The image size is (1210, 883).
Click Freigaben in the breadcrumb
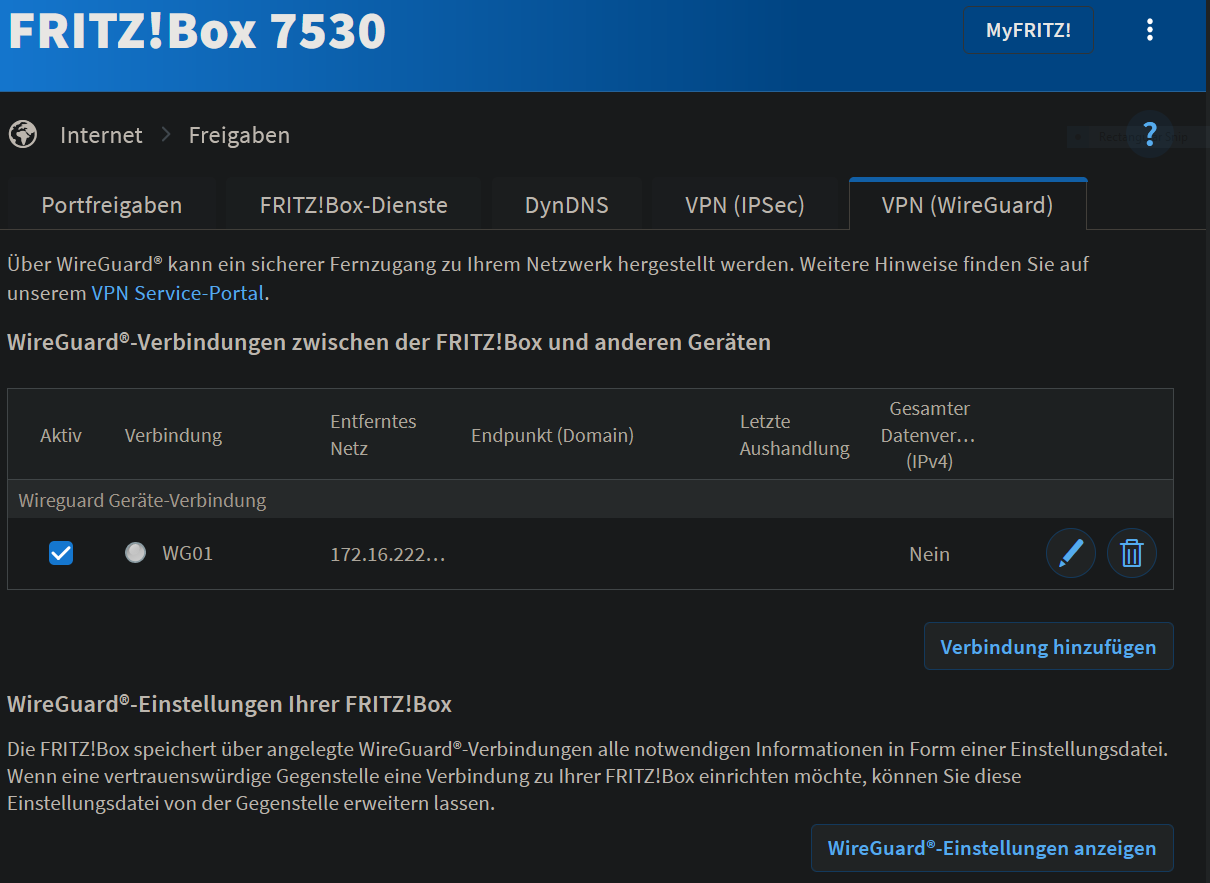click(x=239, y=135)
